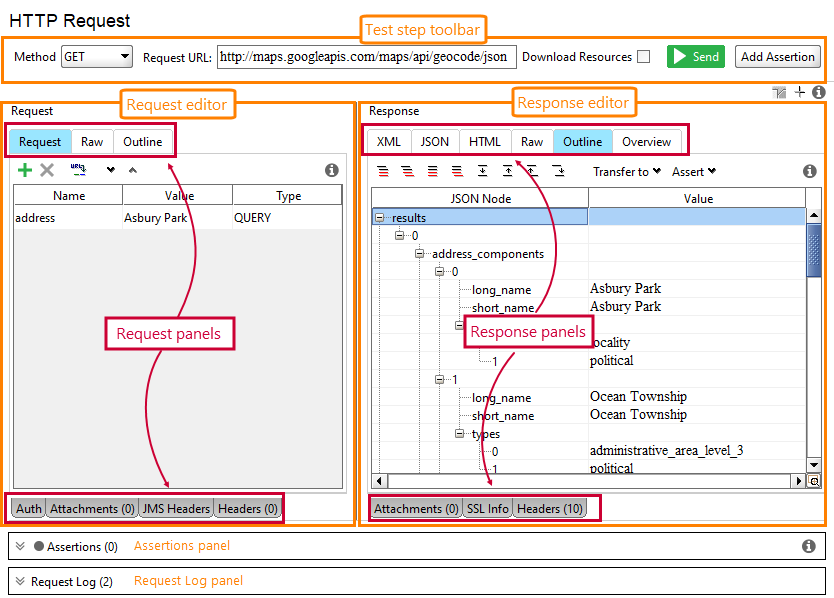Open the Auth request panel
Image resolution: width=834 pixels, height=598 pixels.
click(29, 509)
